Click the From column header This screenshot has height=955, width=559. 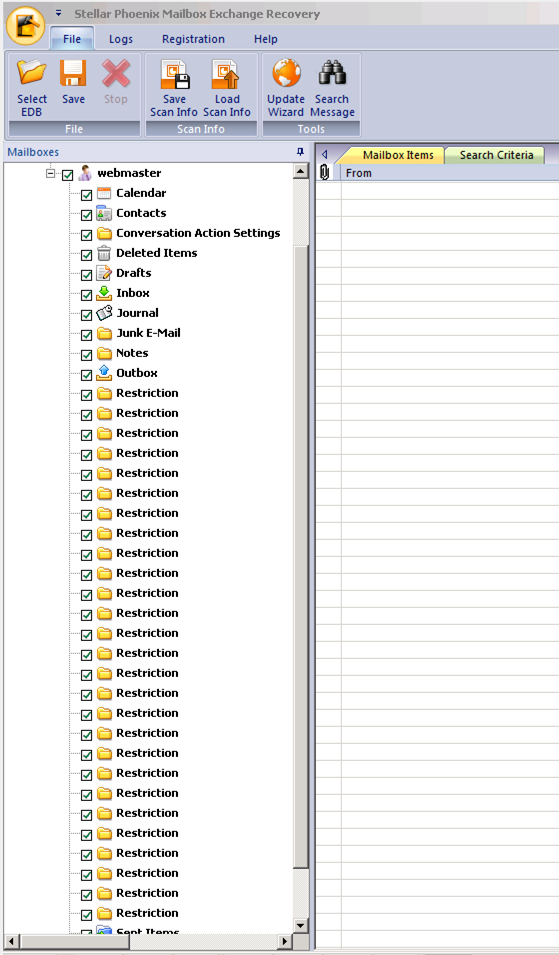[450, 173]
